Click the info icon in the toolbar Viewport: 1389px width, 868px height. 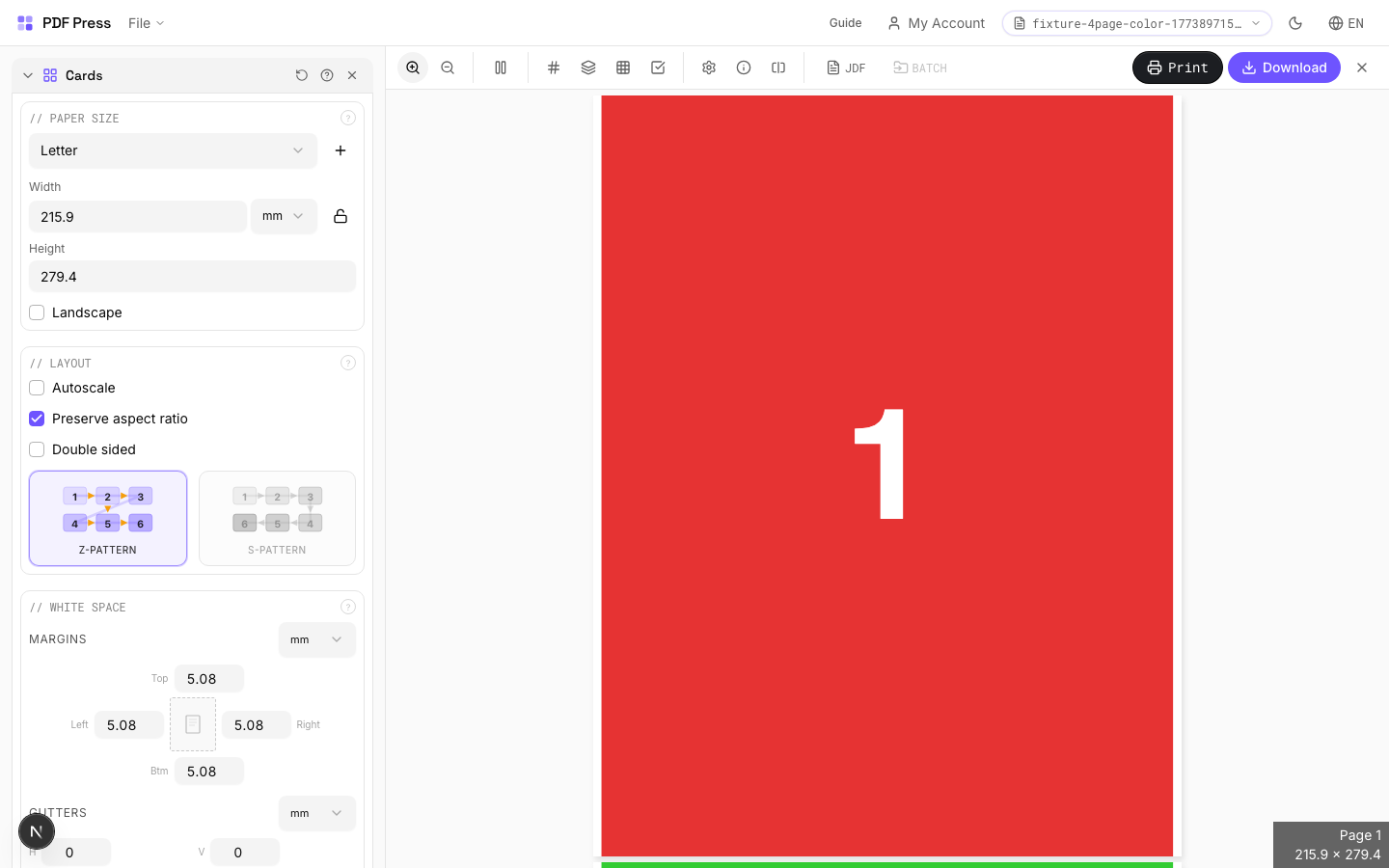pyautogui.click(x=744, y=68)
